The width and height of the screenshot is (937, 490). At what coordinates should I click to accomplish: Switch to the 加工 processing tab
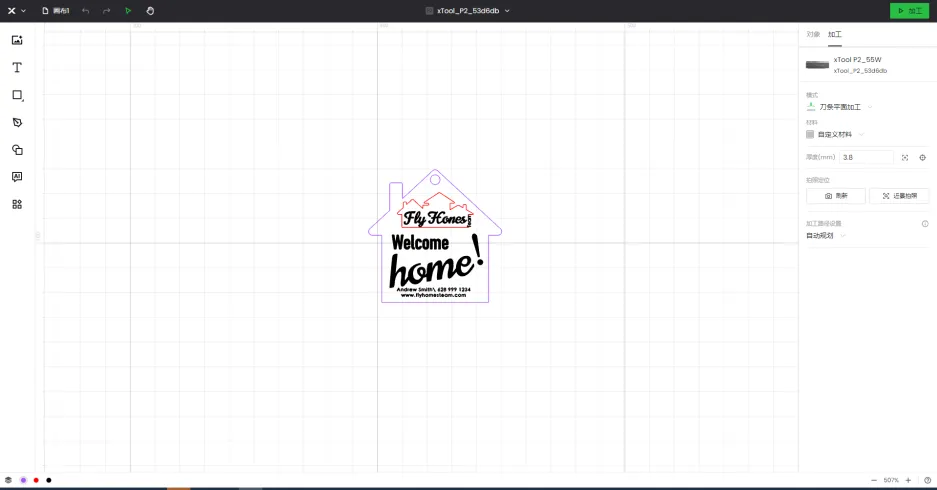(x=835, y=34)
